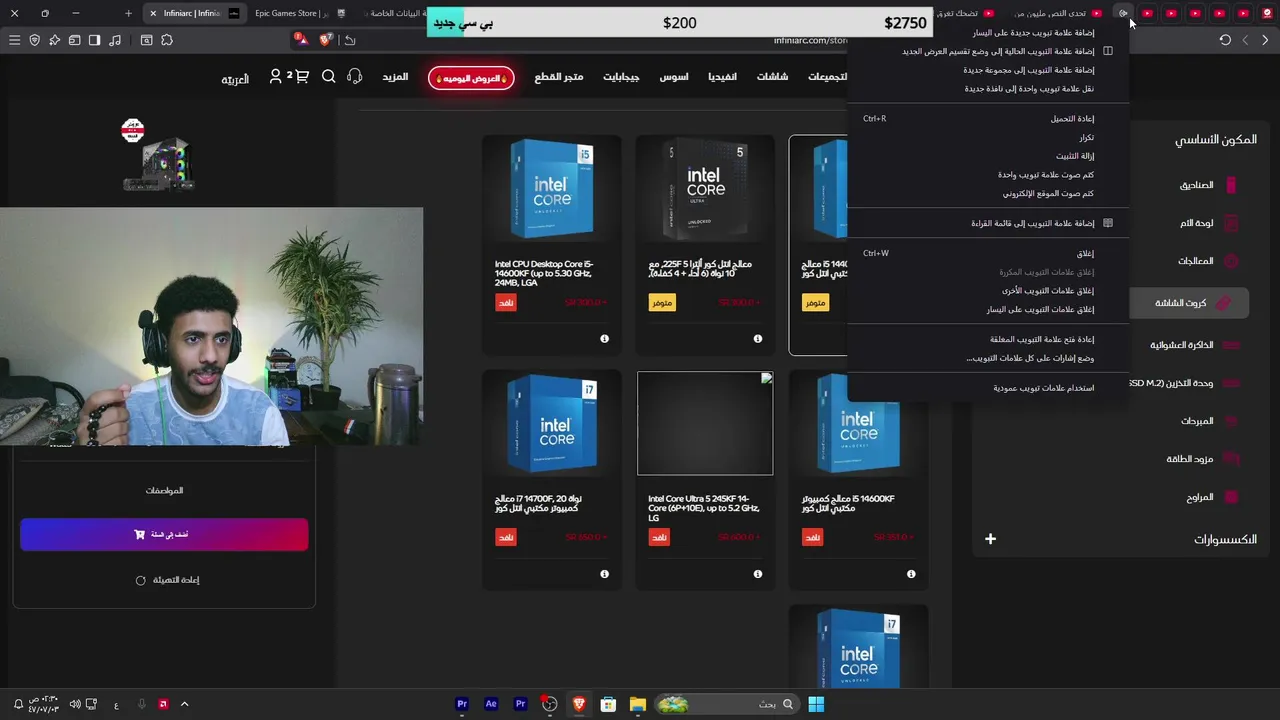Switch site language via العربية

point(235,78)
